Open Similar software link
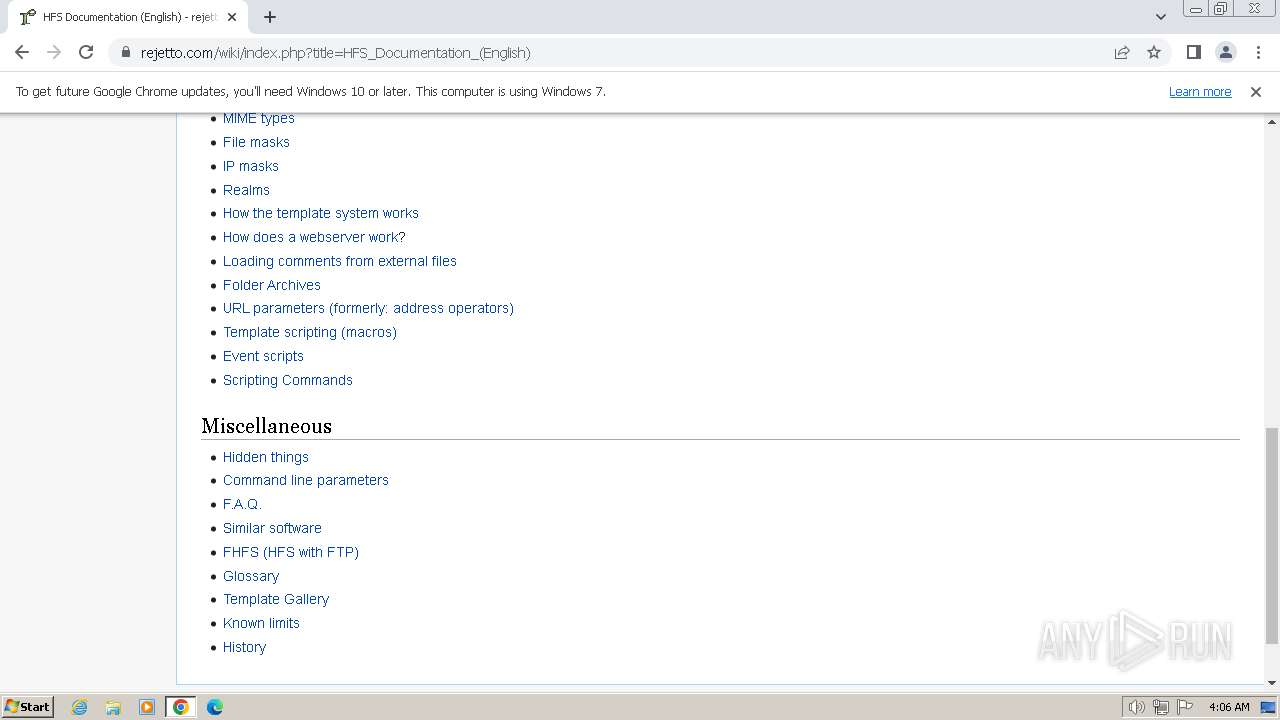 point(272,528)
